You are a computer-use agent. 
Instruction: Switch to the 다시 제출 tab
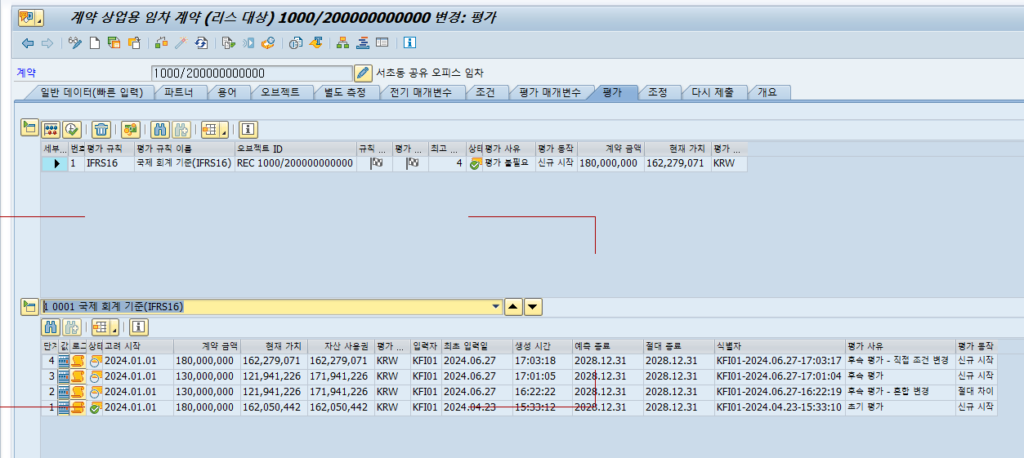click(x=712, y=93)
